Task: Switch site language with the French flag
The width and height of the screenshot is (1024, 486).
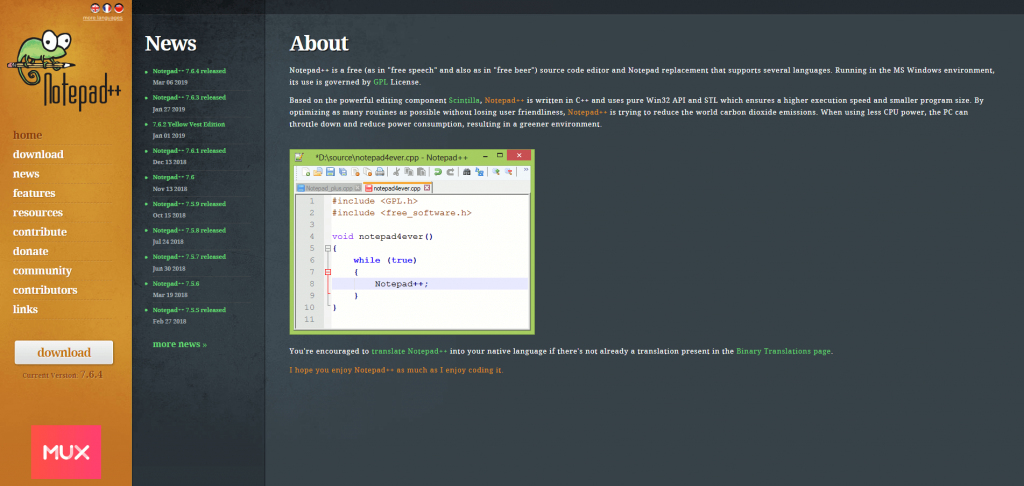Action: 106,8
